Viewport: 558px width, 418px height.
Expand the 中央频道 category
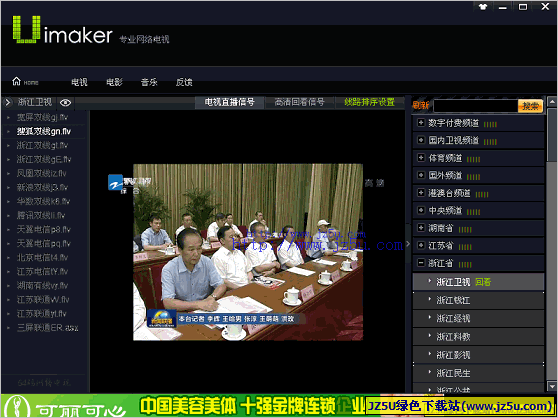421,210
